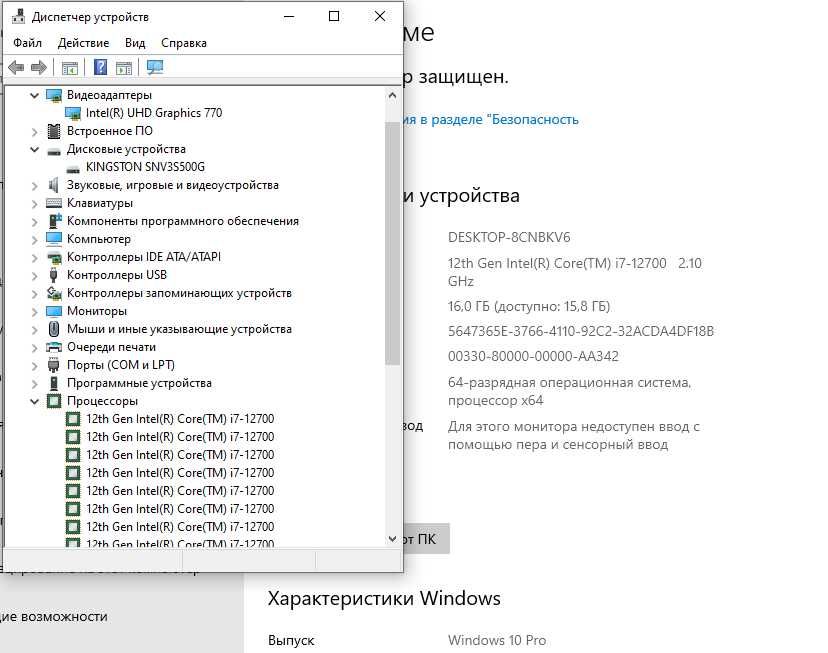Click the Properties toolbar icon in Device Manager
828x653 pixels.
click(70, 68)
